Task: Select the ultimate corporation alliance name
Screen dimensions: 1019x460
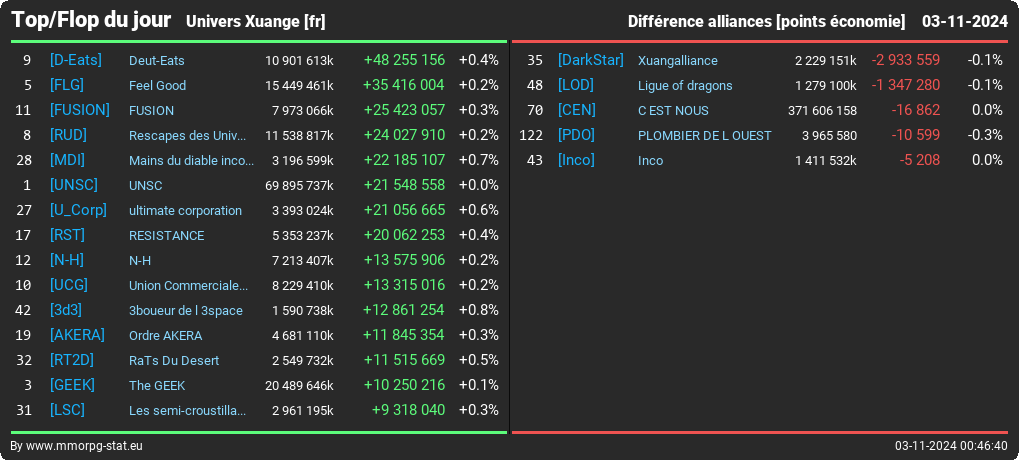Action: [x=185, y=211]
